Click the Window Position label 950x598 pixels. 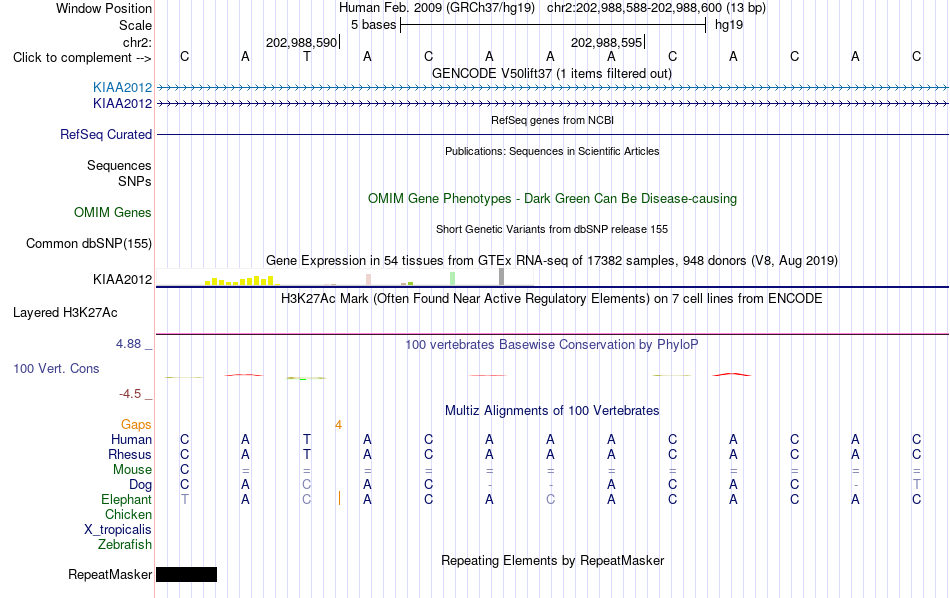[x=104, y=8]
